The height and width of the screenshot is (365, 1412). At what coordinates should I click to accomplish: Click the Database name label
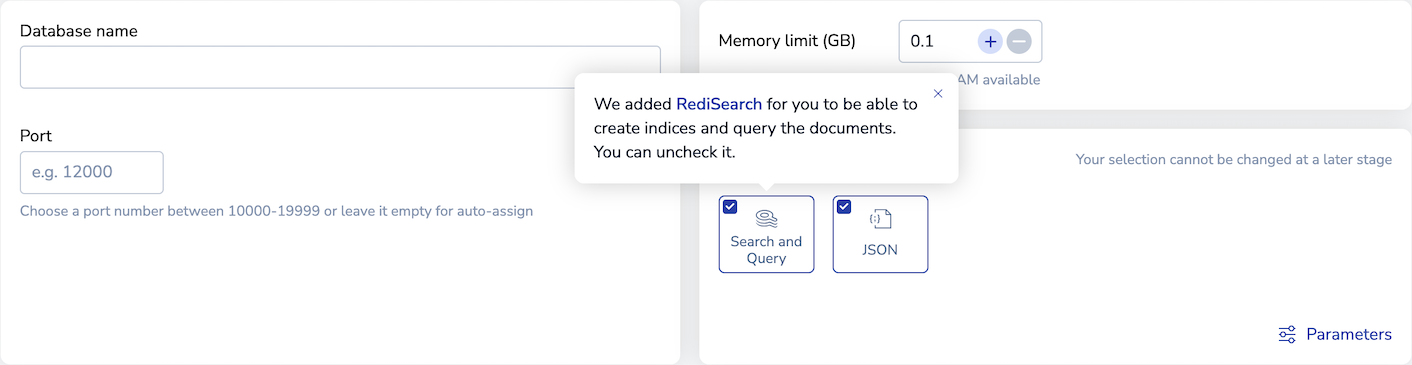[x=79, y=31]
